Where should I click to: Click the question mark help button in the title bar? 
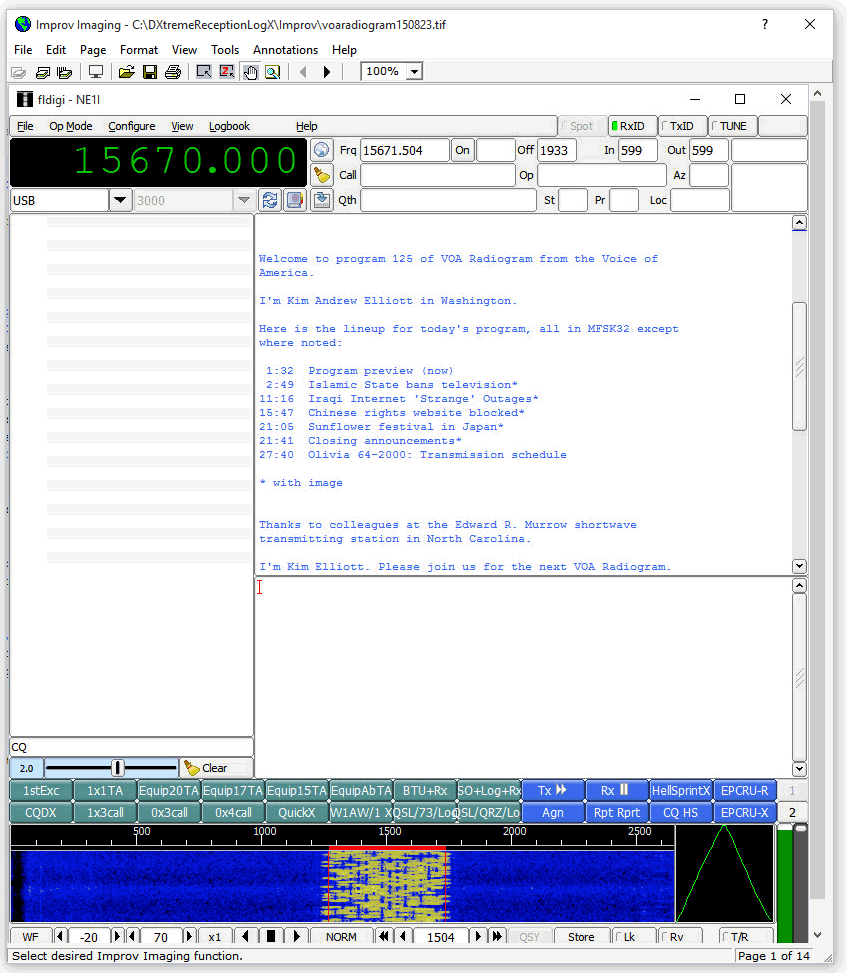point(764,24)
